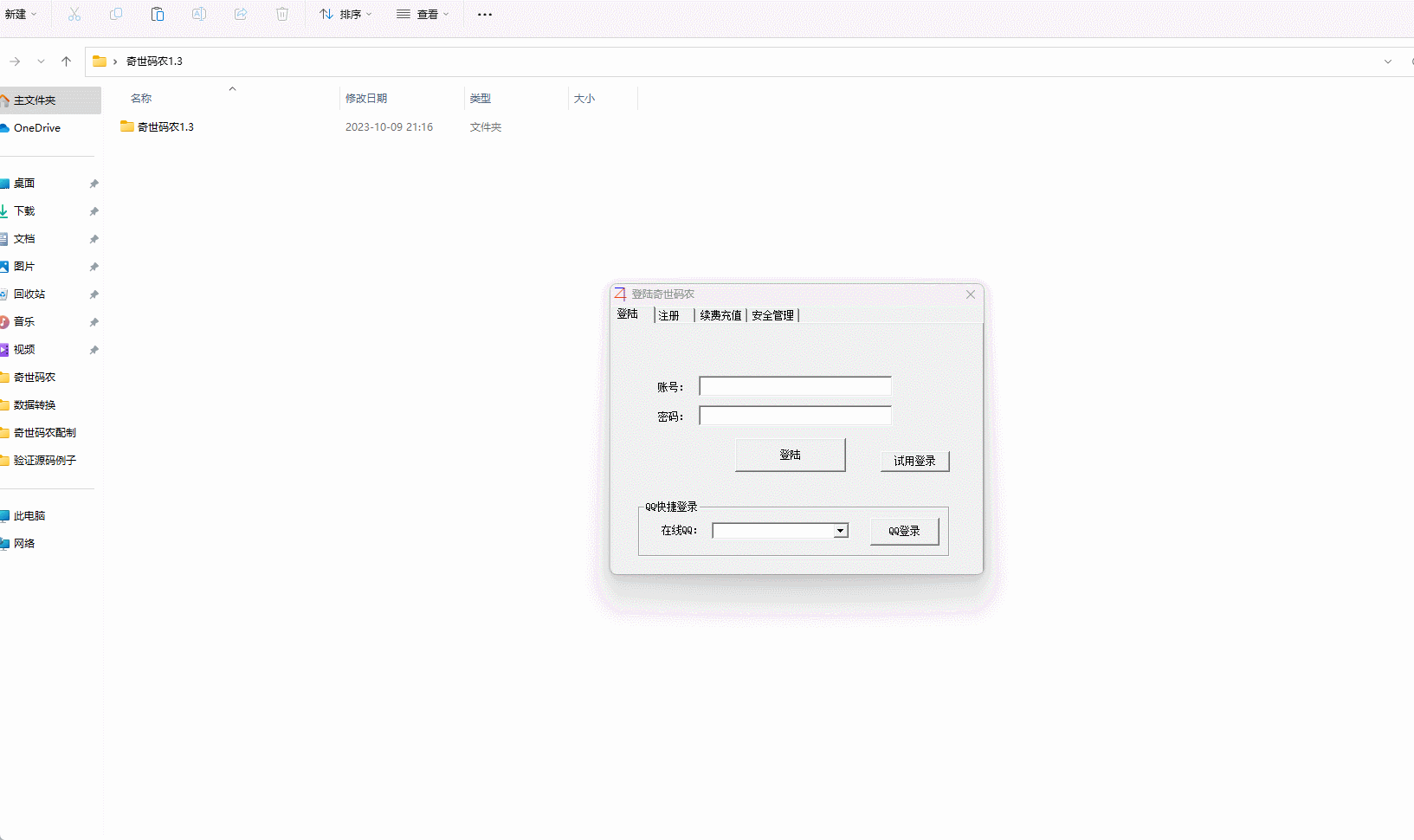Screen dimensions: 1414x840
Task: Click the Cut scissors icon in Explorer toolbar
Action: pyautogui.click(x=74, y=14)
